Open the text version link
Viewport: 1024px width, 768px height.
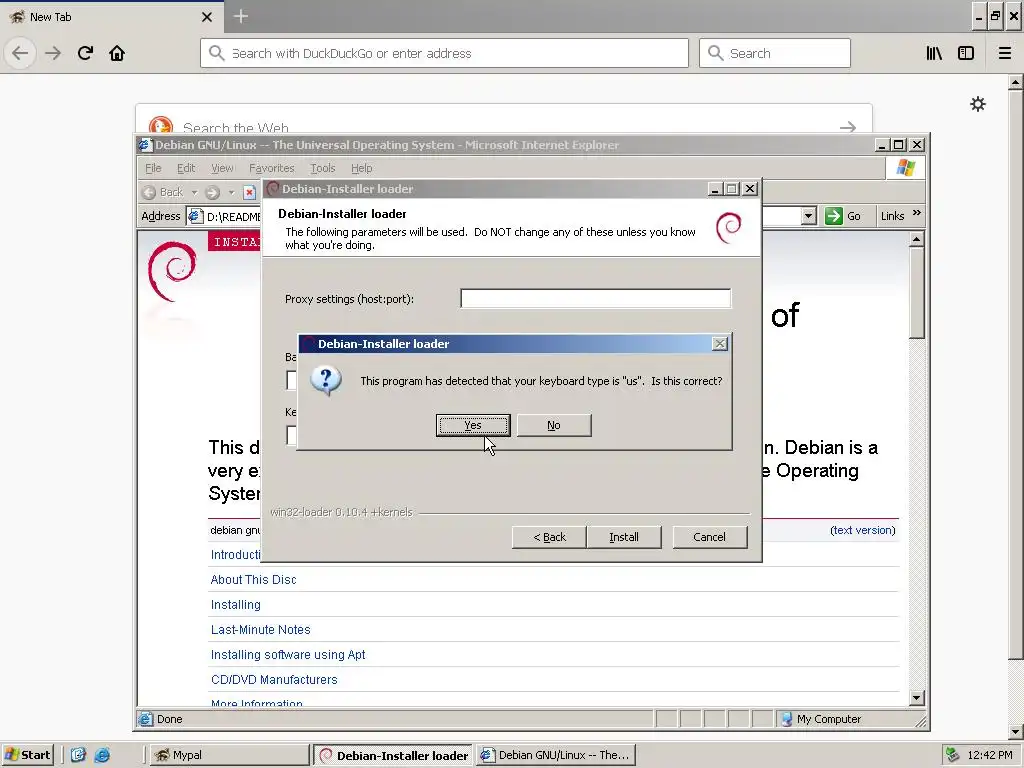point(863,530)
